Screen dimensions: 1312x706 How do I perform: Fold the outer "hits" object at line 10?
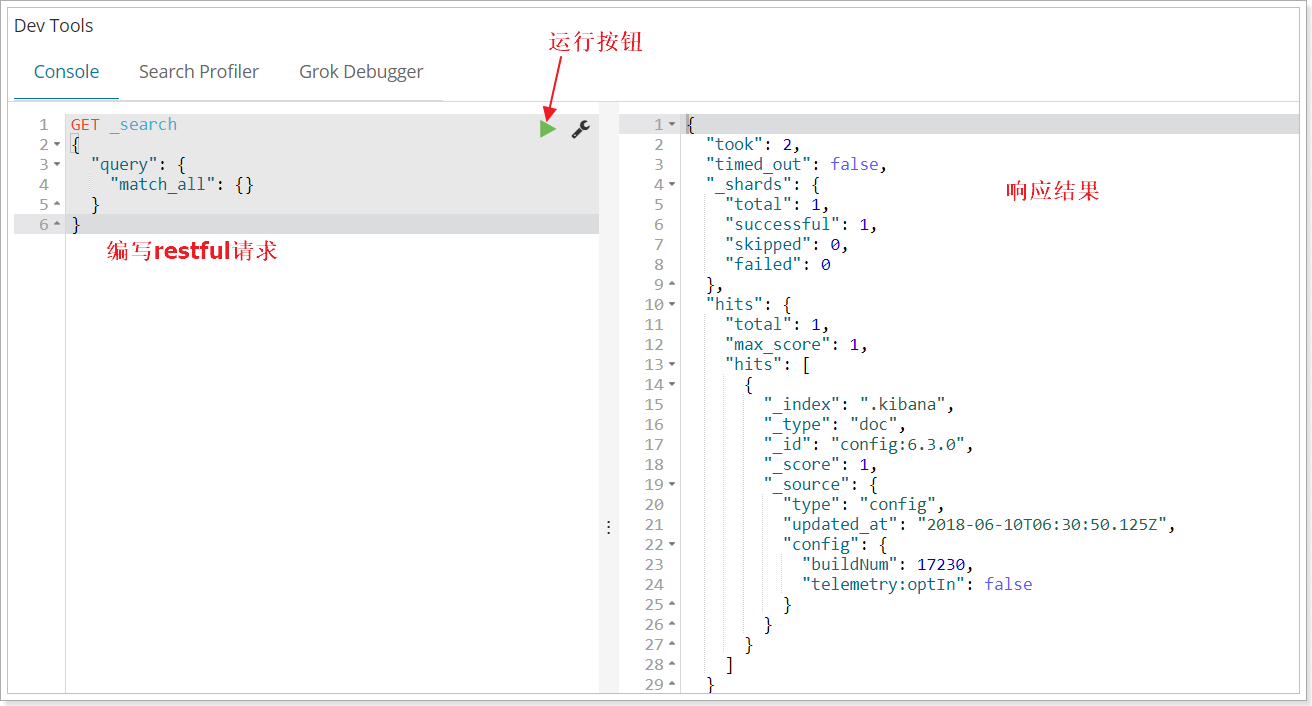pyautogui.click(x=672, y=305)
